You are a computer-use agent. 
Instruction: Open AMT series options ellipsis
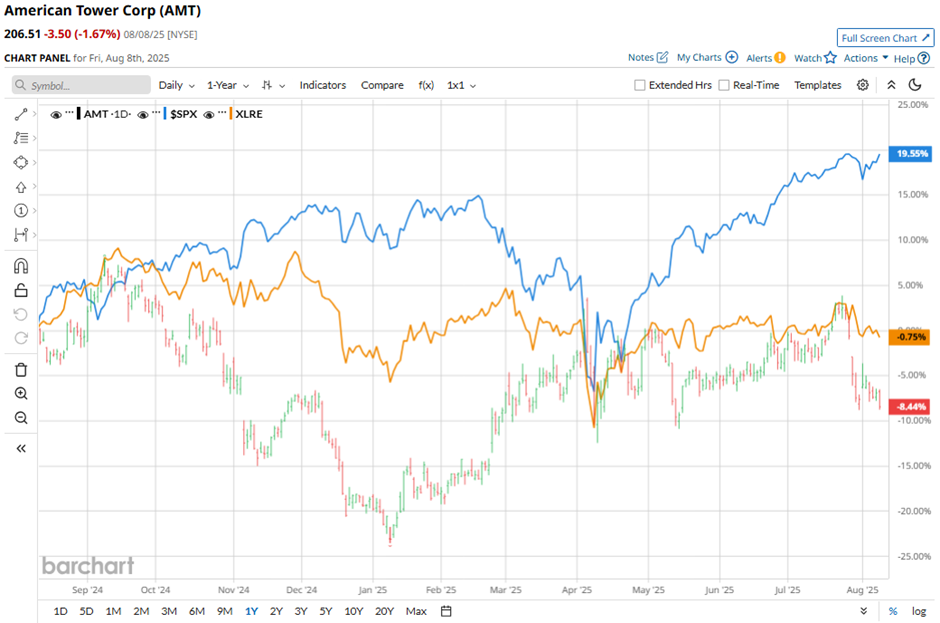pos(70,112)
